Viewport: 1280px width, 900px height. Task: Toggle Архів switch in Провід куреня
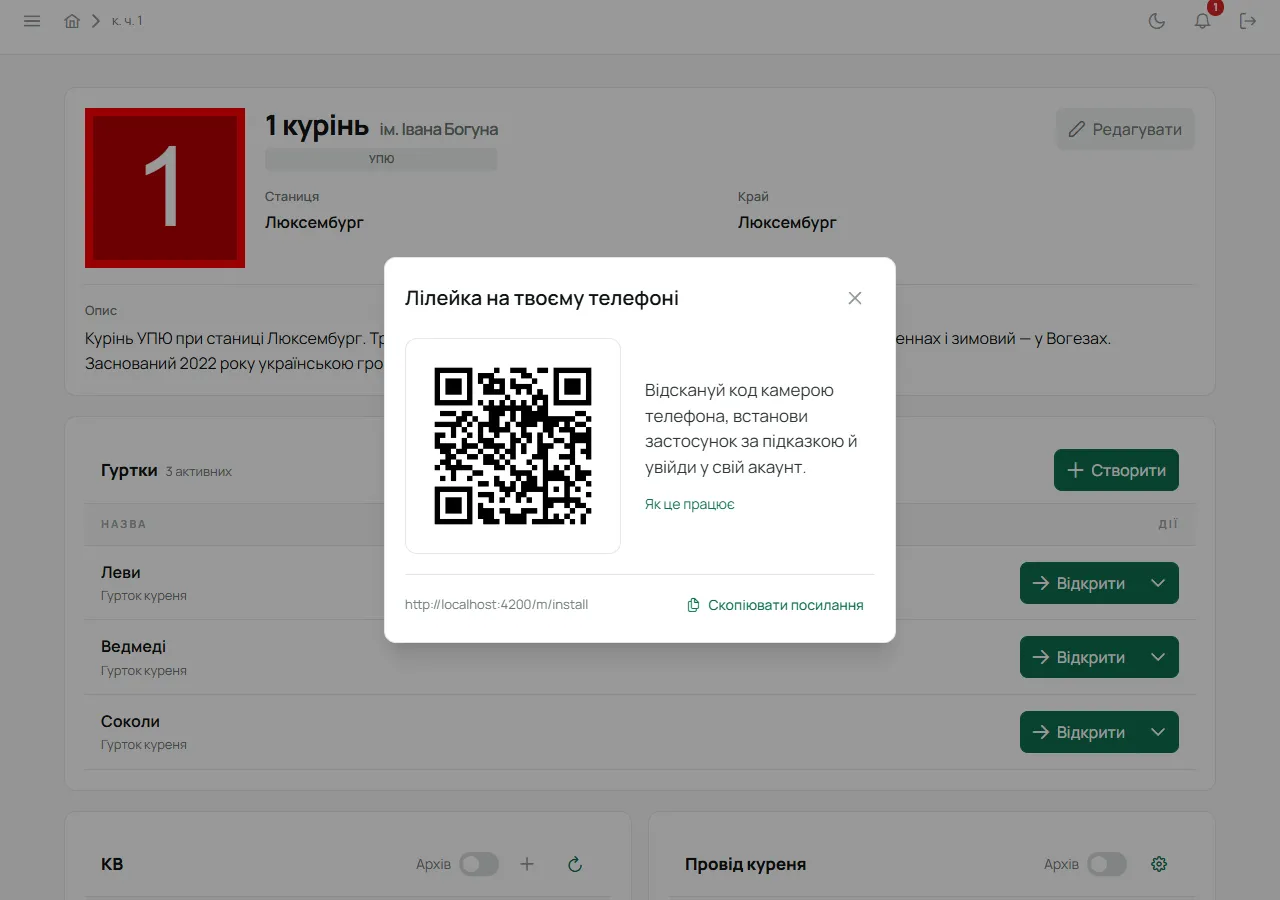[1107, 864]
